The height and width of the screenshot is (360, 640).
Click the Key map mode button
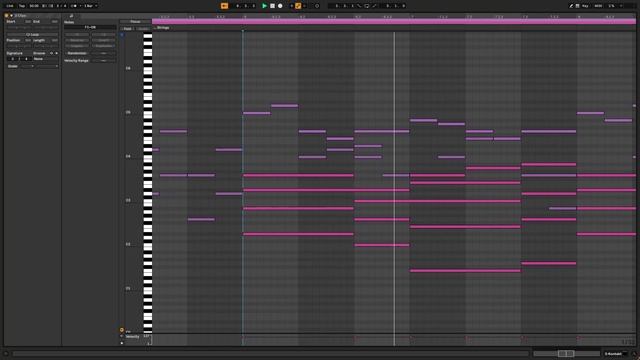pos(585,6)
